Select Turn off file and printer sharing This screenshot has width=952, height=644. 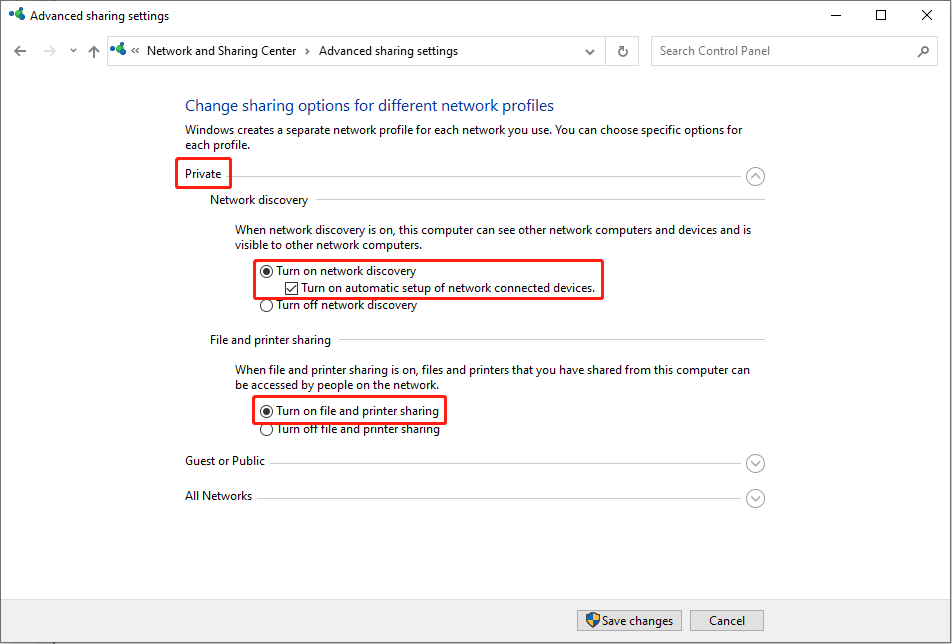click(266, 429)
